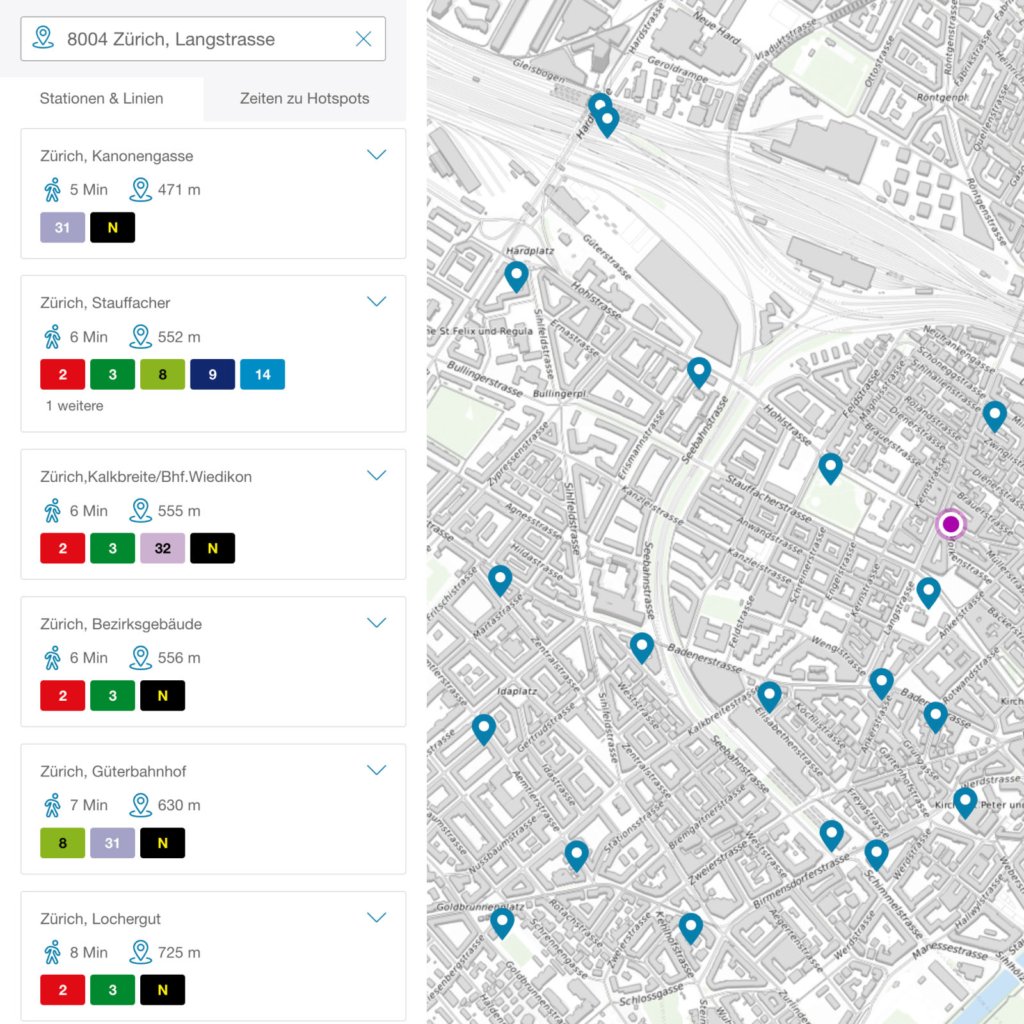Viewport: 1024px width, 1024px height.
Task: Select the map pin near Goldbrunnenplatz
Action: [502, 921]
